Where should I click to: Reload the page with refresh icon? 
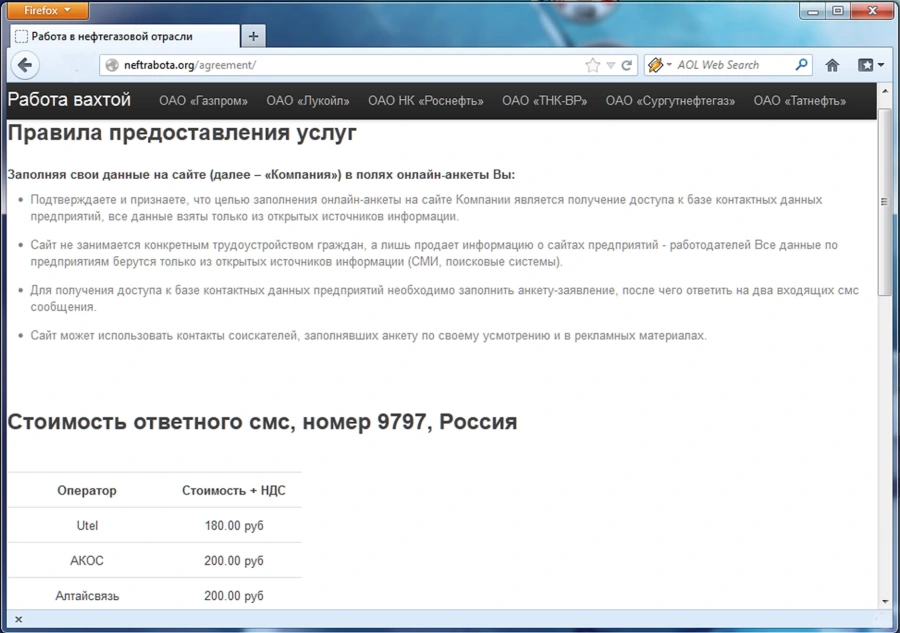coord(627,65)
